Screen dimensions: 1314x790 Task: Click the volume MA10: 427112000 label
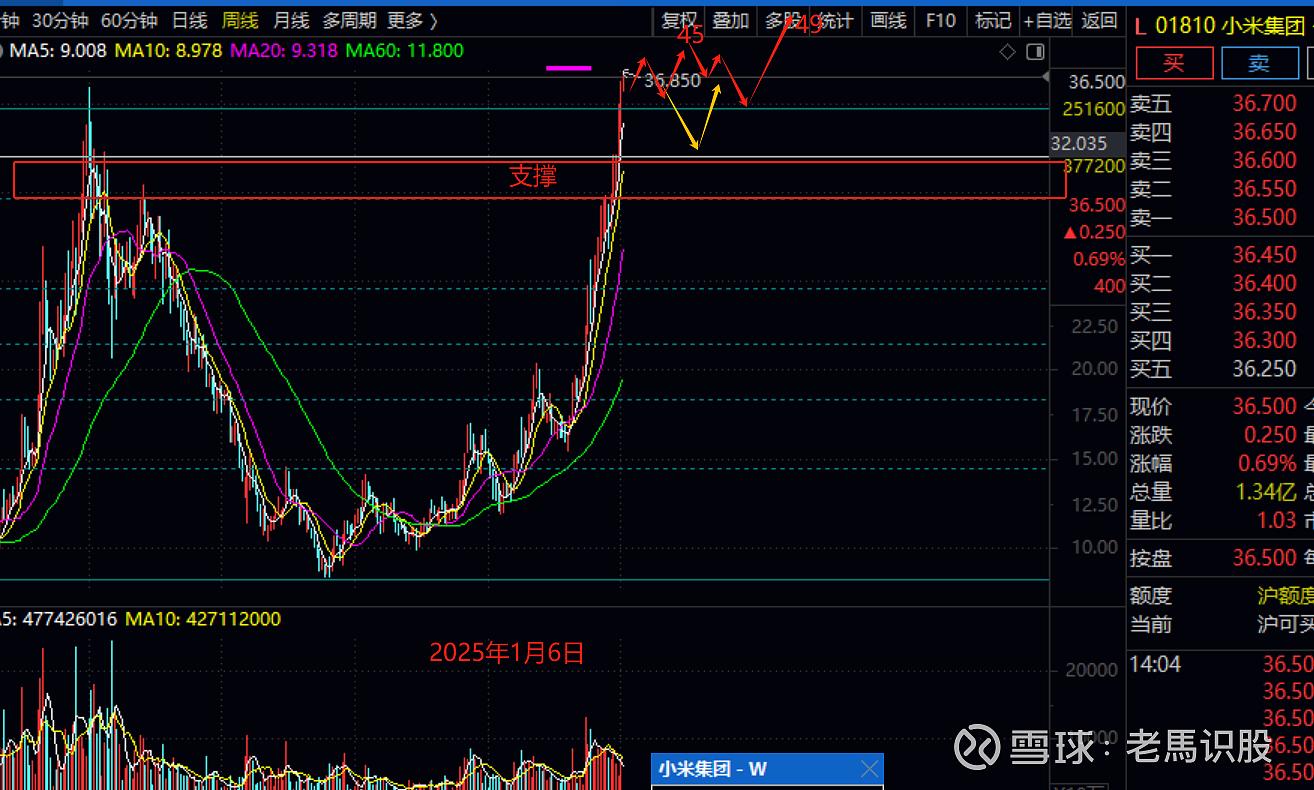(203, 619)
